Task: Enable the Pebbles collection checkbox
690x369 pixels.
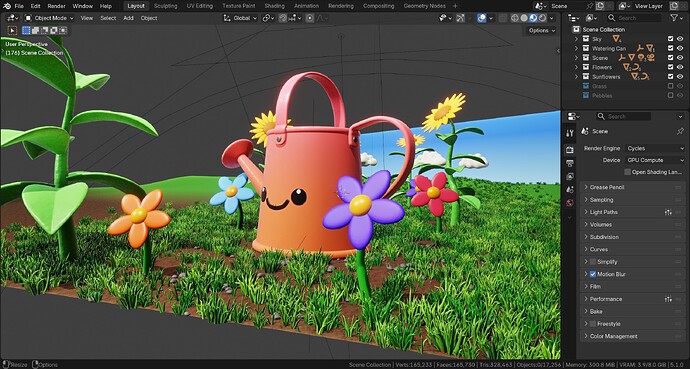Action: click(670, 95)
